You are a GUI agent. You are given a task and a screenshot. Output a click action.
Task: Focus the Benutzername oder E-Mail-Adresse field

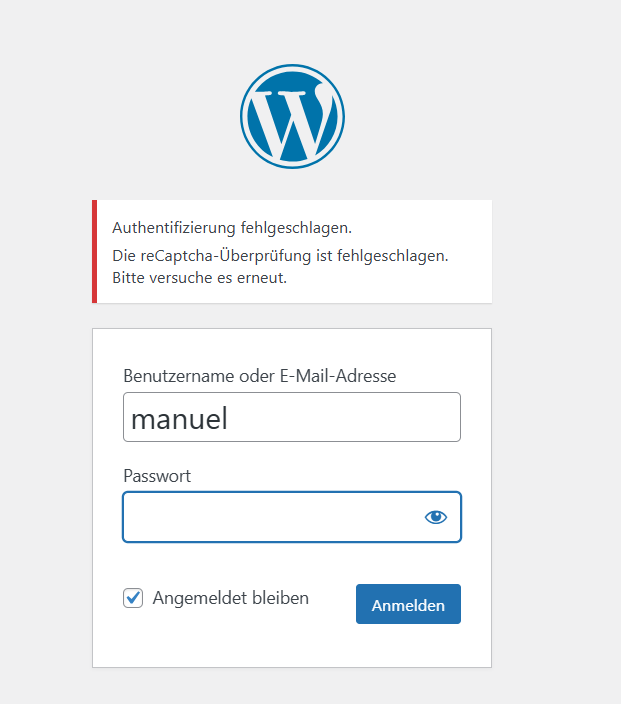tap(291, 417)
